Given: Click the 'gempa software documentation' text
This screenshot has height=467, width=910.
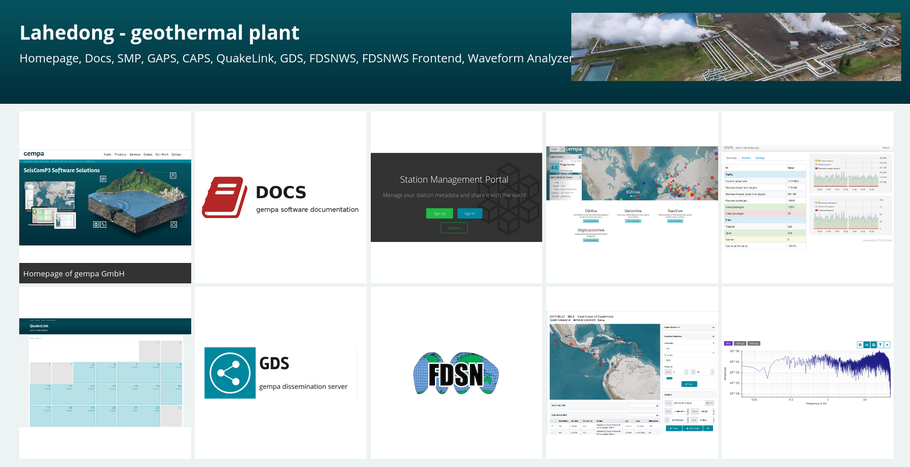Looking at the screenshot, I should pyautogui.click(x=308, y=209).
